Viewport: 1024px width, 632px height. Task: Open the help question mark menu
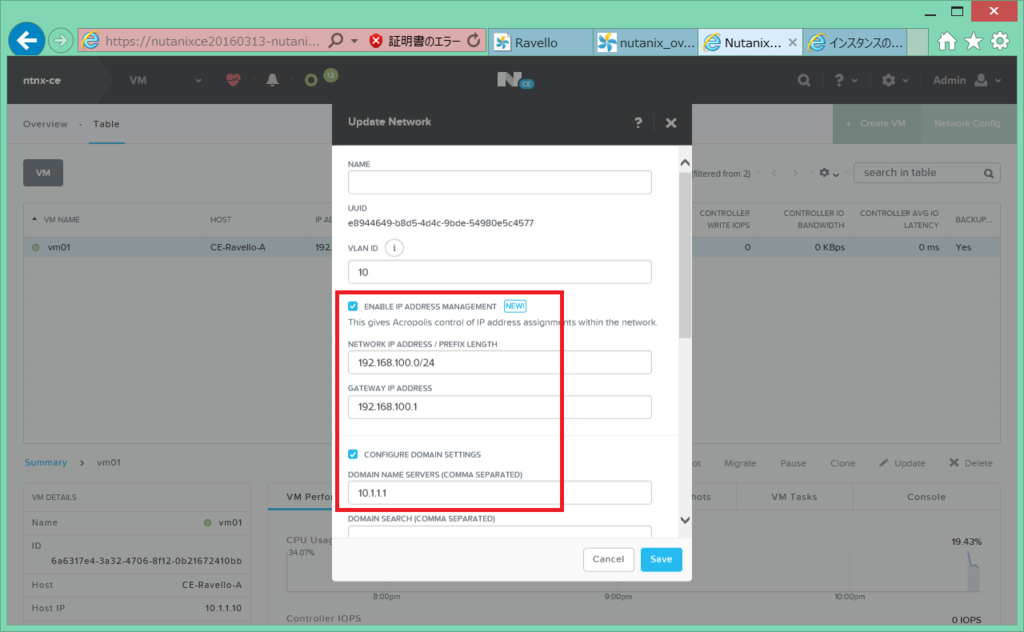point(845,80)
